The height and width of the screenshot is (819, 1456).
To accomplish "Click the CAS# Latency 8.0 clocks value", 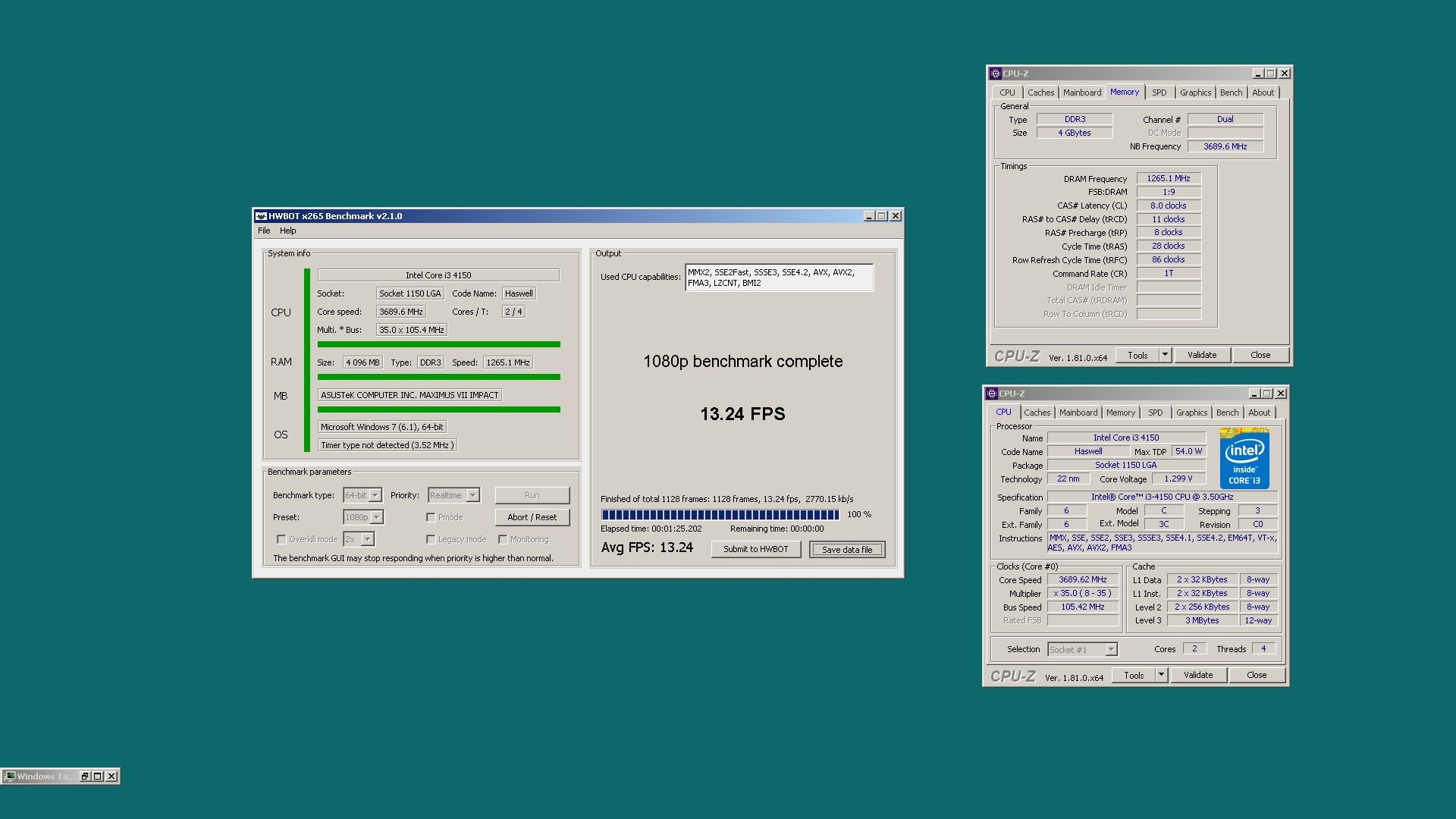I will (1169, 206).
